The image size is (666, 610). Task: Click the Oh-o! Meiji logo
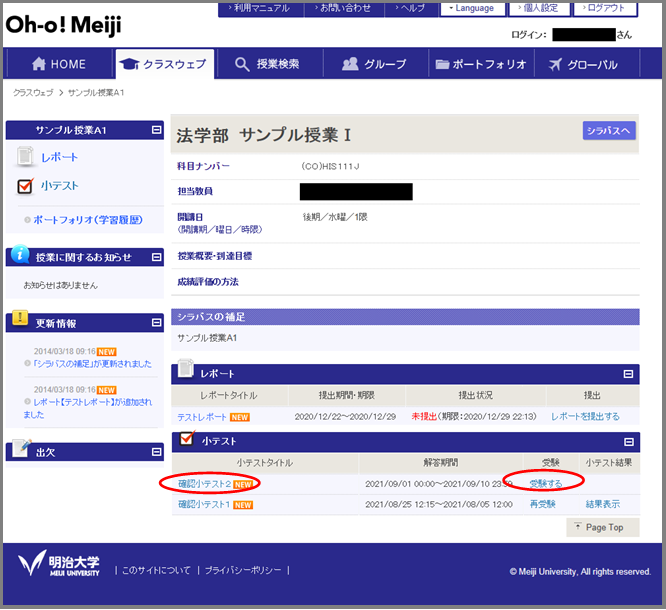[63, 25]
